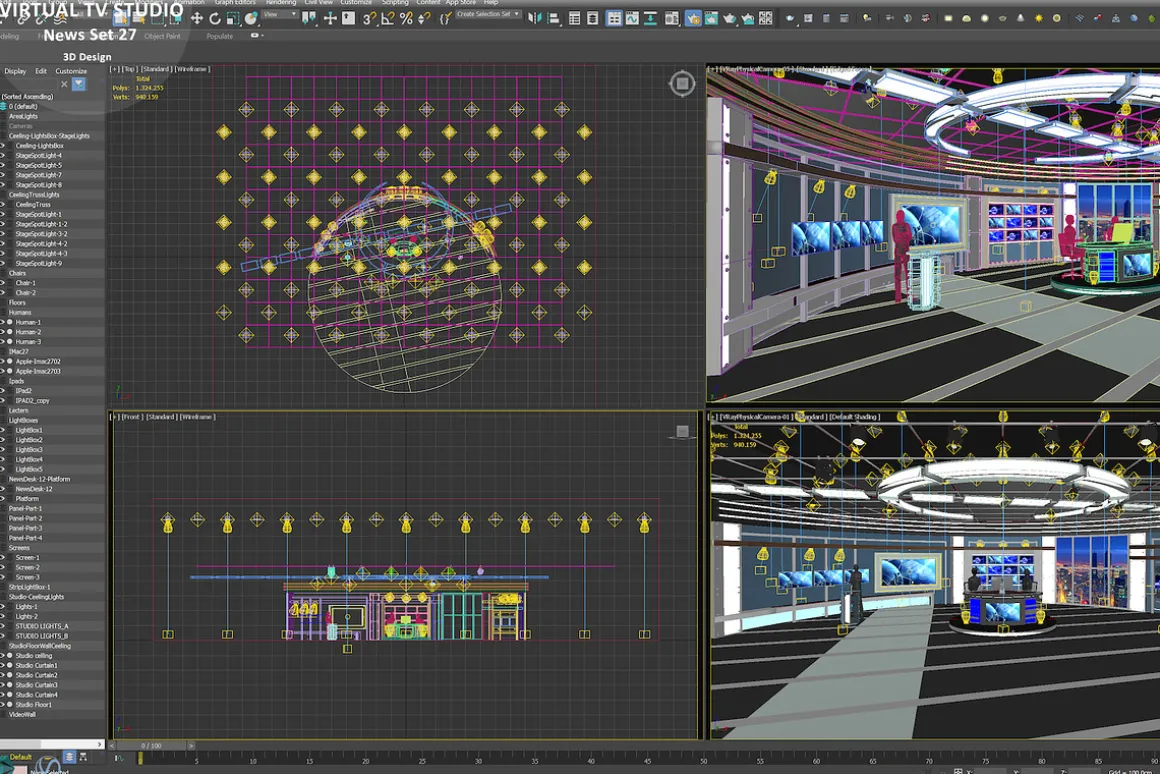Open the View reference coordinate dropdown
The image size is (1160, 774).
click(280, 14)
